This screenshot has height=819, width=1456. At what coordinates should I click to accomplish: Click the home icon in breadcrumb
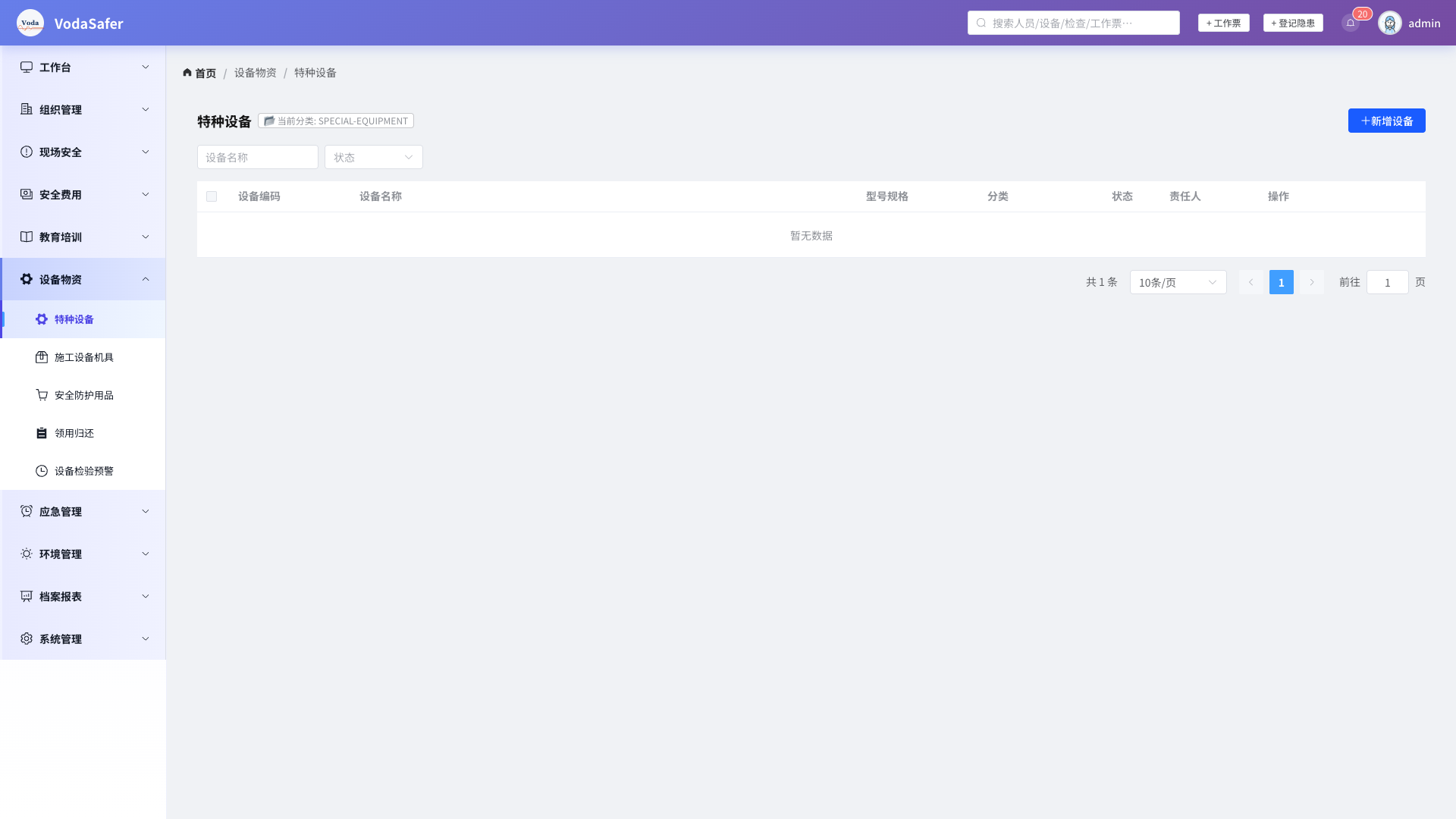187,73
